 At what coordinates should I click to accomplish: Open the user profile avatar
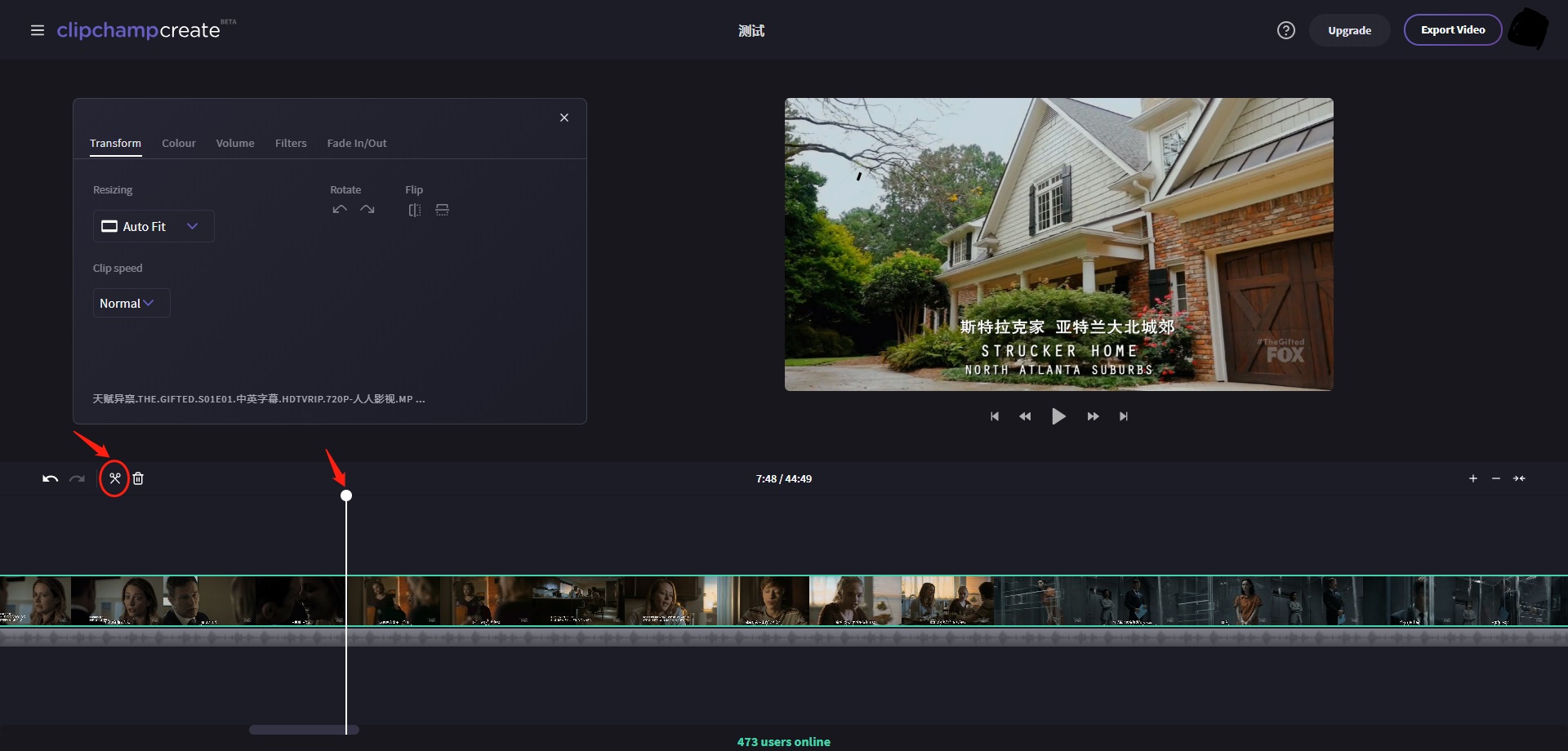click(1528, 29)
